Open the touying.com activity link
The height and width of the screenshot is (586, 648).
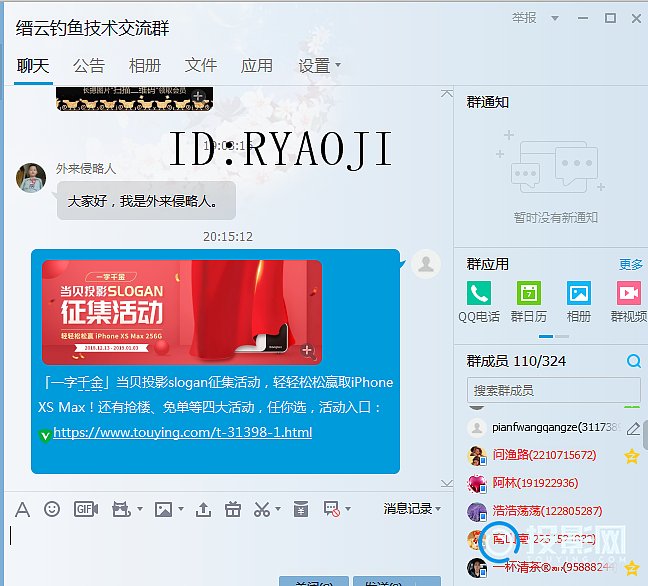[182, 432]
